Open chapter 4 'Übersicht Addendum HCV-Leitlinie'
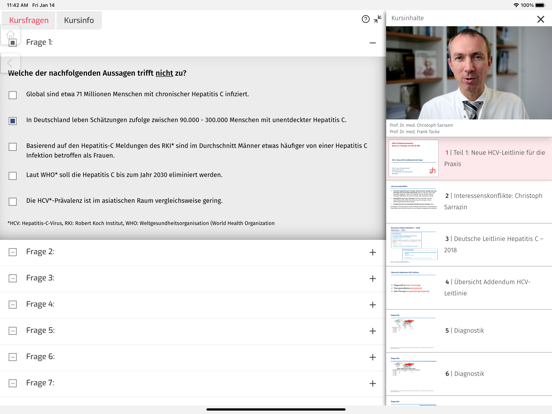Screen dimensions: 552x414 coord(469,288)
